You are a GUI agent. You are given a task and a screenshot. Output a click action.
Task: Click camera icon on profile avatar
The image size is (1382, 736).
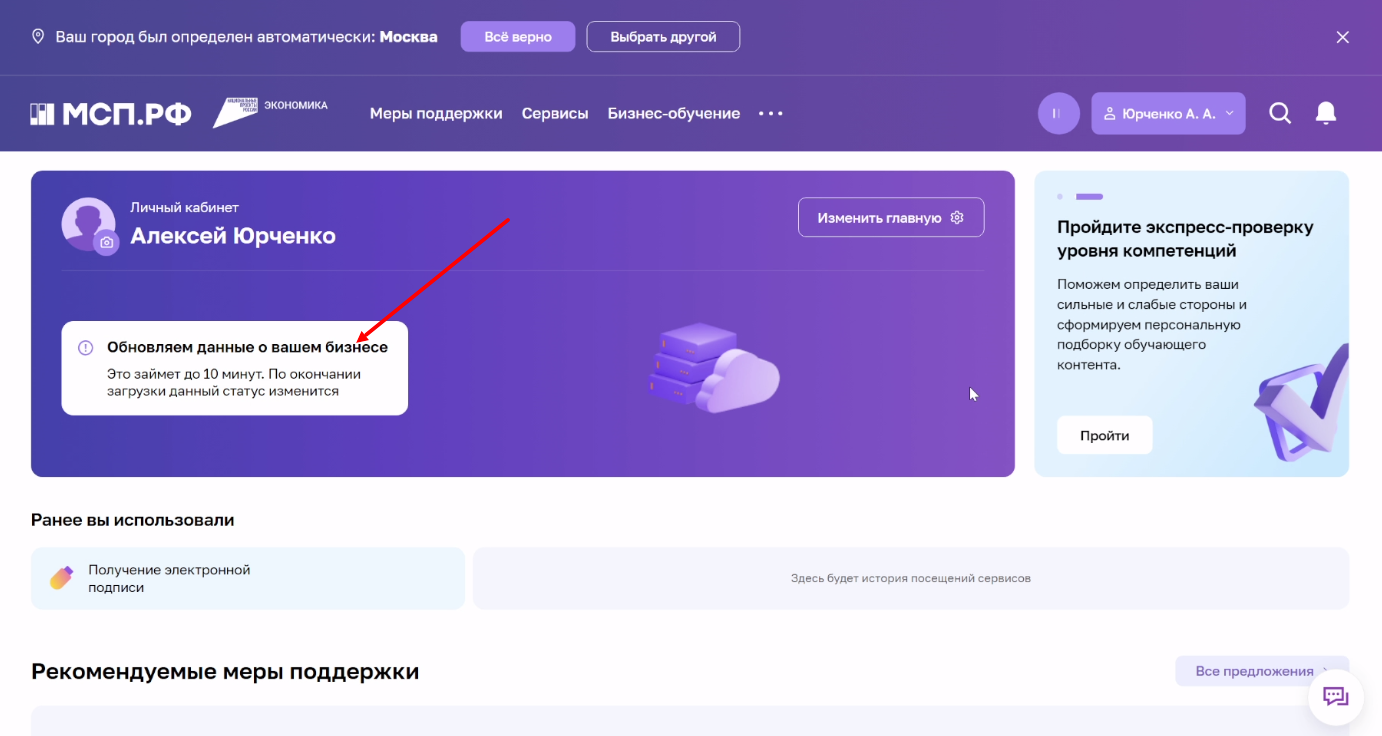(107, 243)
